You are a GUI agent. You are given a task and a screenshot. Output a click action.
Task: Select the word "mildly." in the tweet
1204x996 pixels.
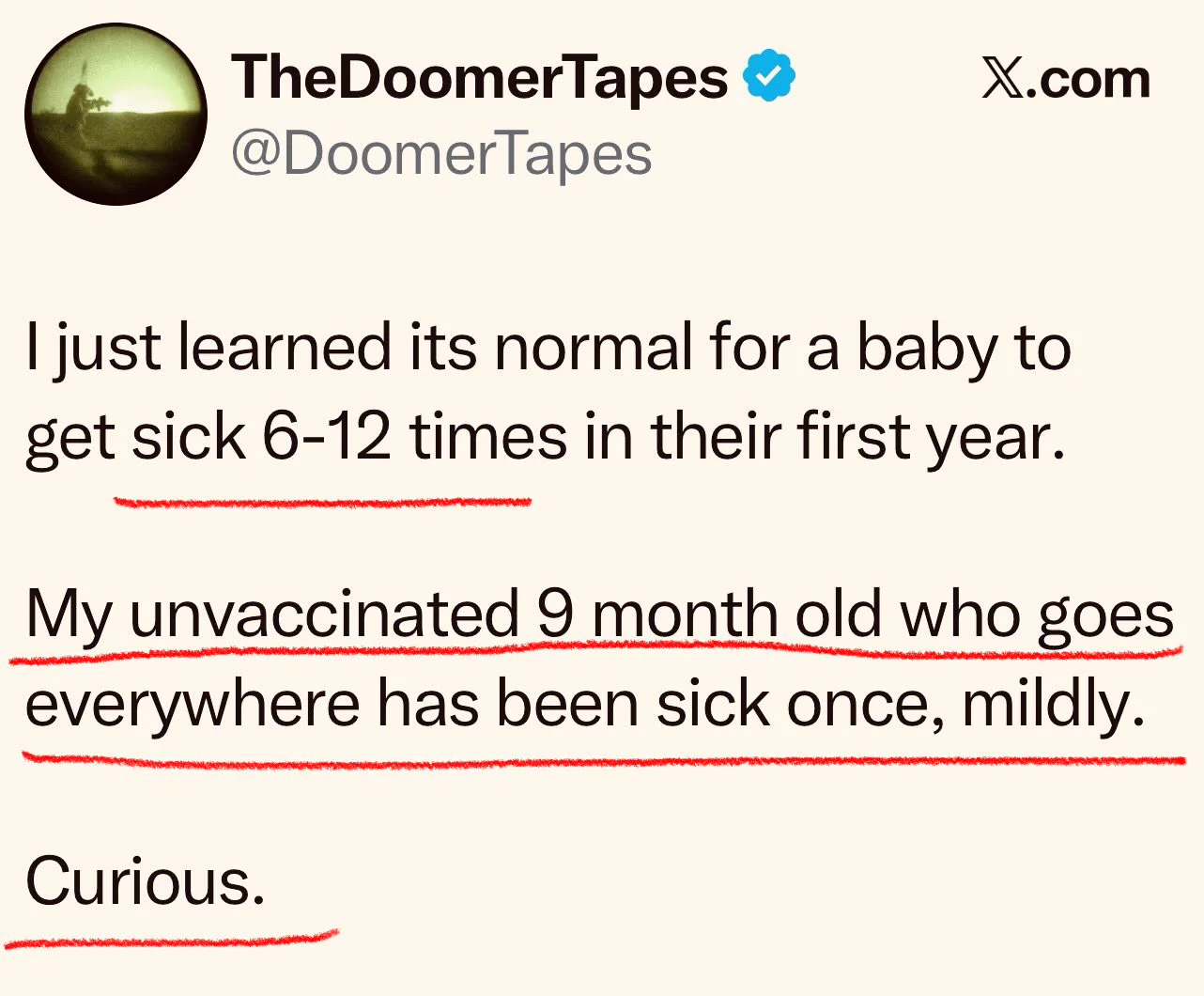tap(1054, 706)
